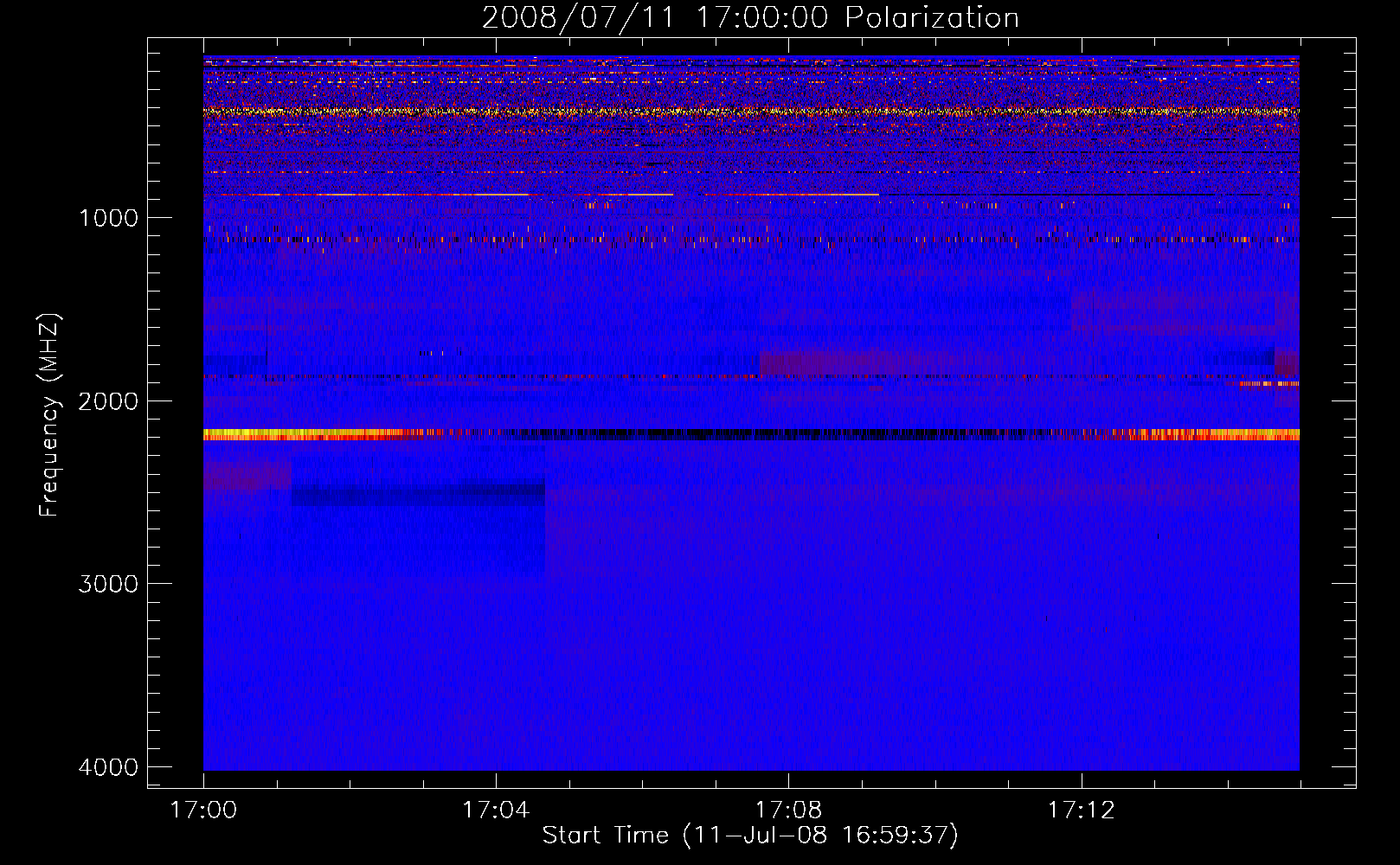1400x865 pixels.
Task: Click the bright yellow-red band just below 2000 MHz
Action: tap(751, 434)
